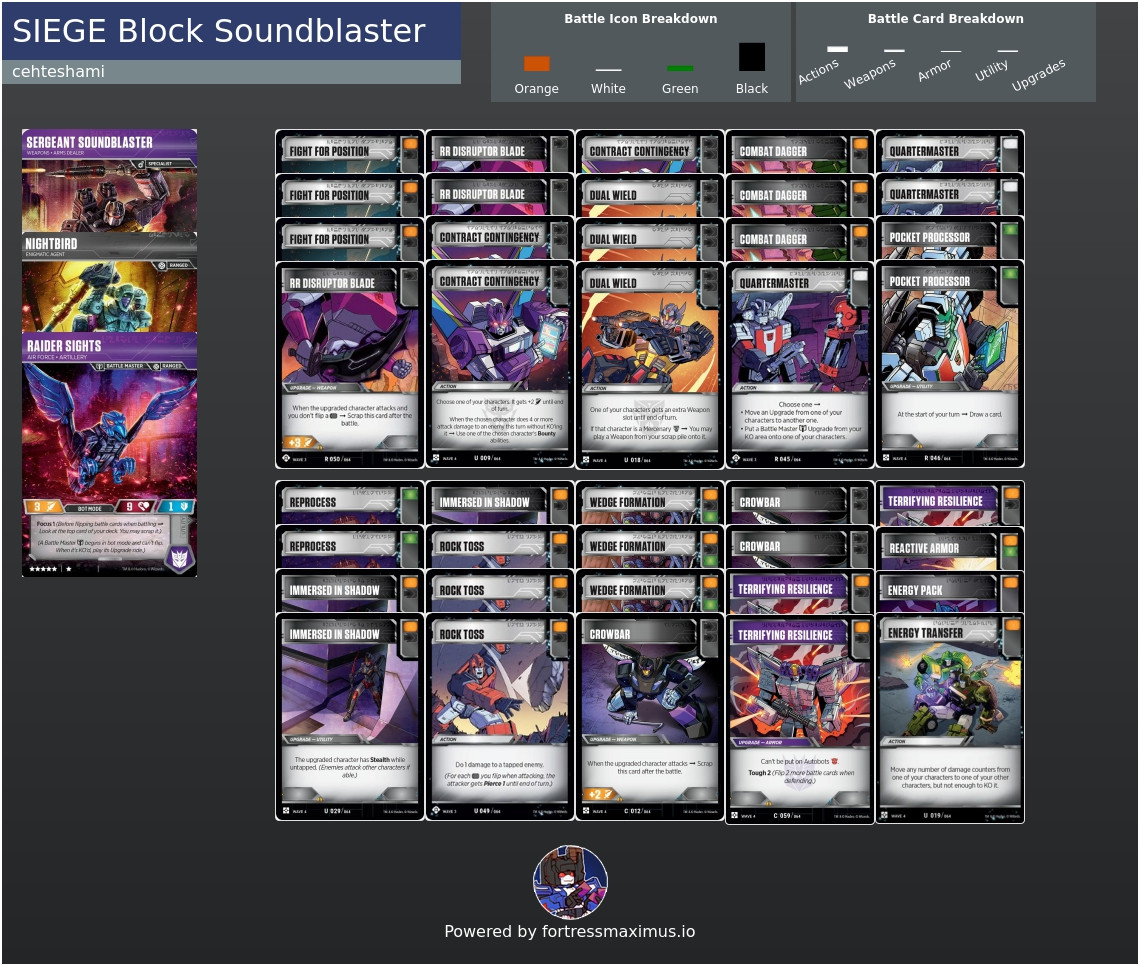
Task: Click the green icon on Pocket Processor card
Action: pyautogui.click(x=1010, y=274)
